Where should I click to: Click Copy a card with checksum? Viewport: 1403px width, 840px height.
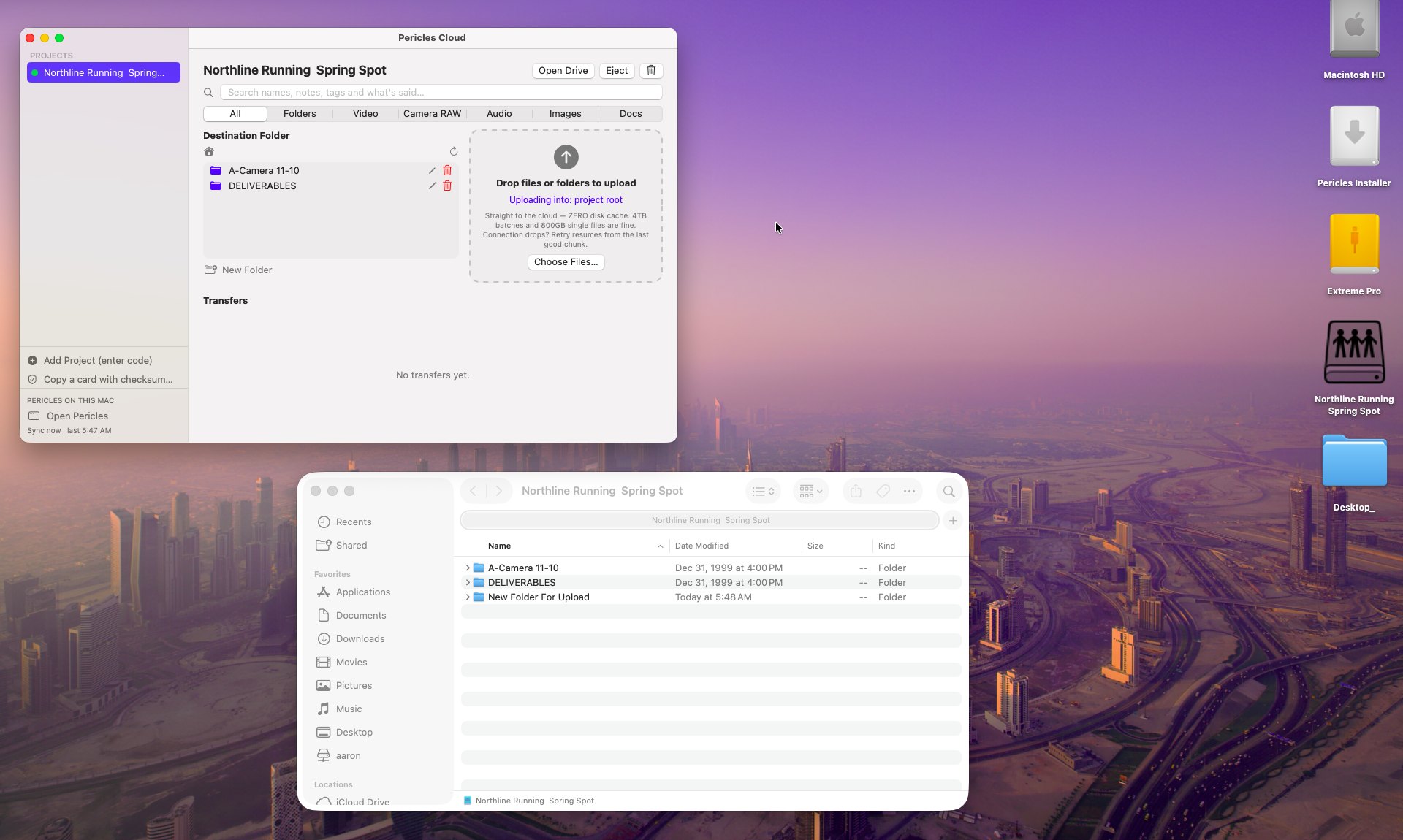(x=101, y=380)
